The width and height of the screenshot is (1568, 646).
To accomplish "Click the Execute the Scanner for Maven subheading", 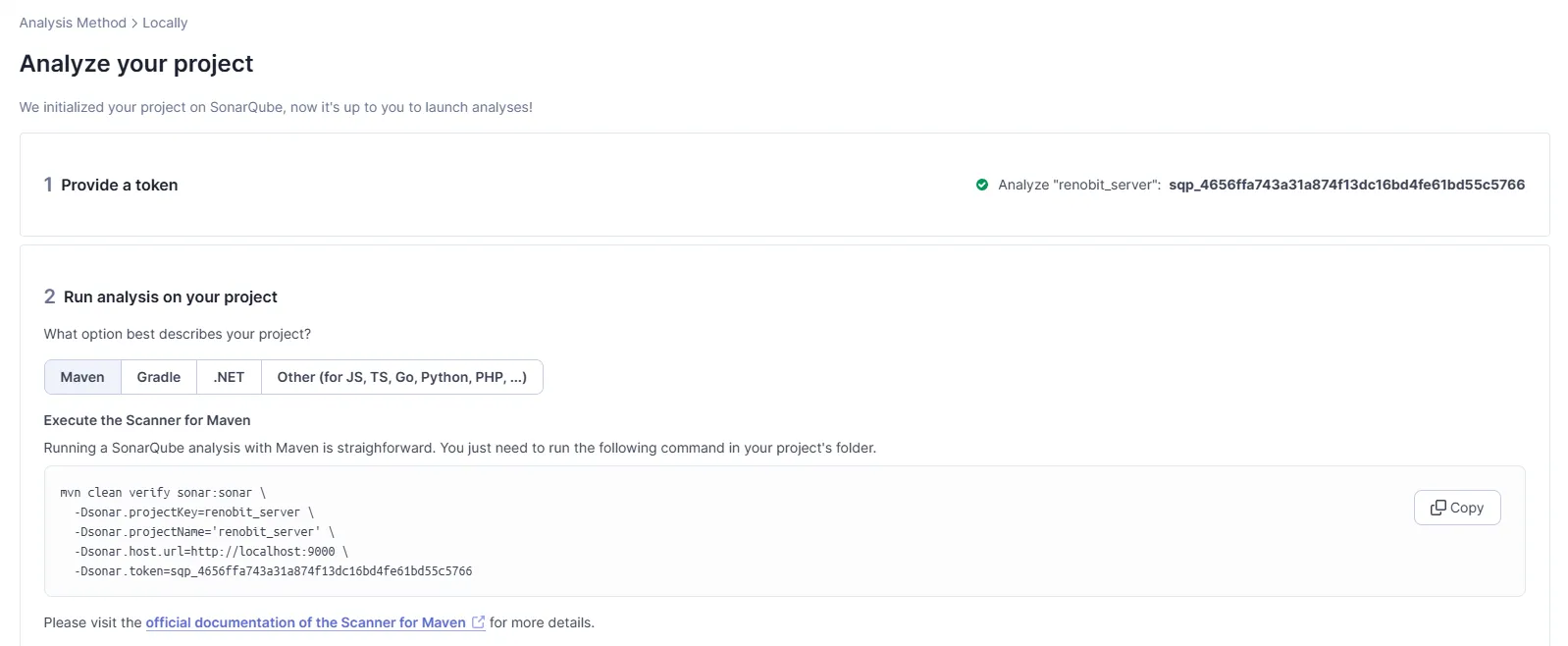I will point(147,420).
